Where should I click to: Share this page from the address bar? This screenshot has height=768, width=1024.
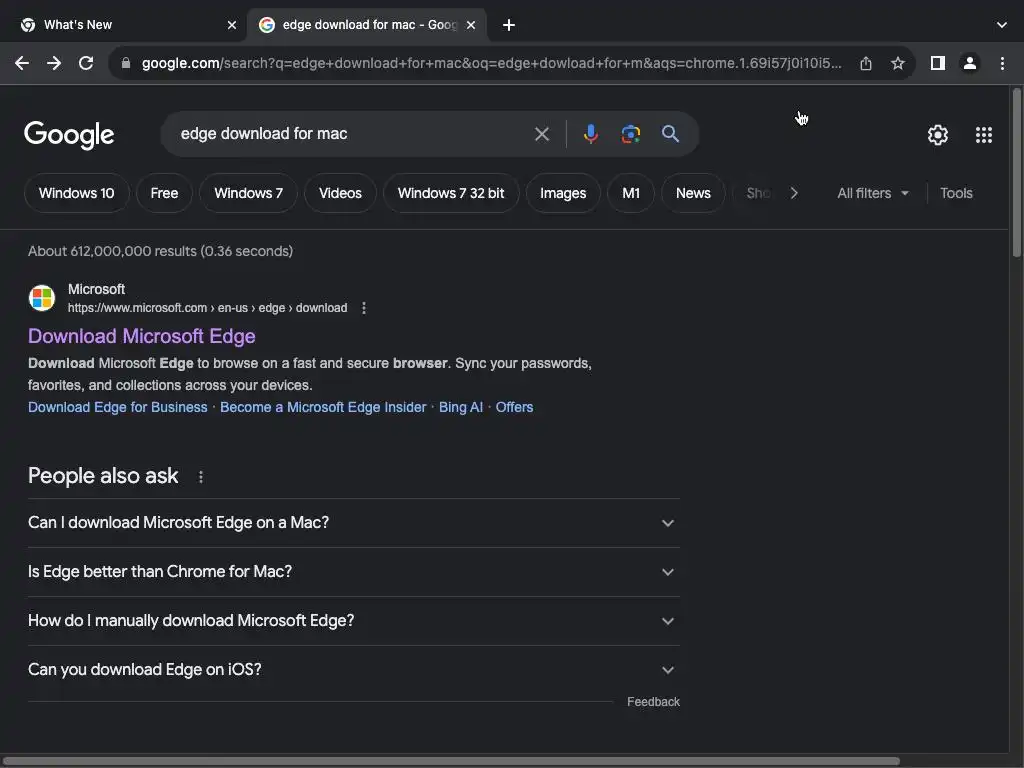866,63
